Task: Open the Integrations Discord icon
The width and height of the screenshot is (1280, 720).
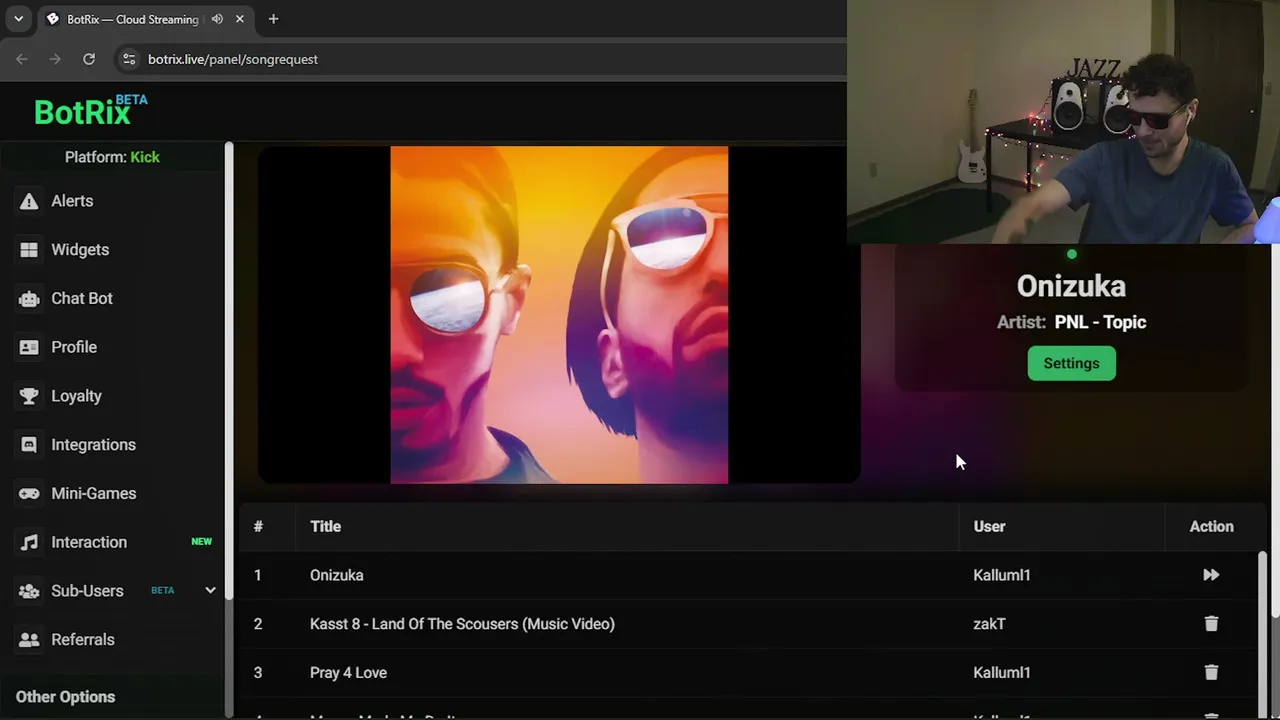Action: pos(29,445)
